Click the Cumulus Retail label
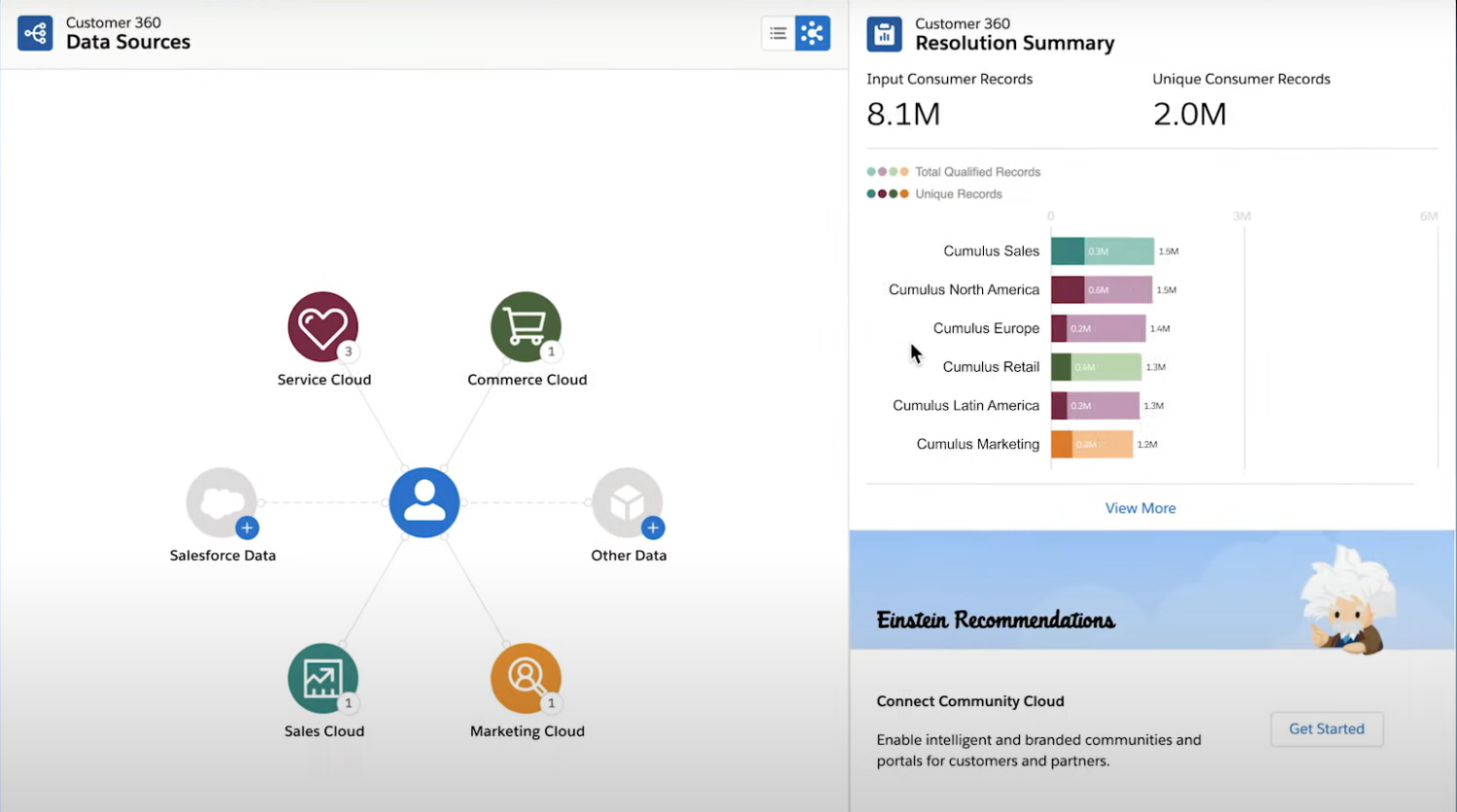The width and height of the screenshot is (1457, 812). pyautogui.click(x=991, y=367)
